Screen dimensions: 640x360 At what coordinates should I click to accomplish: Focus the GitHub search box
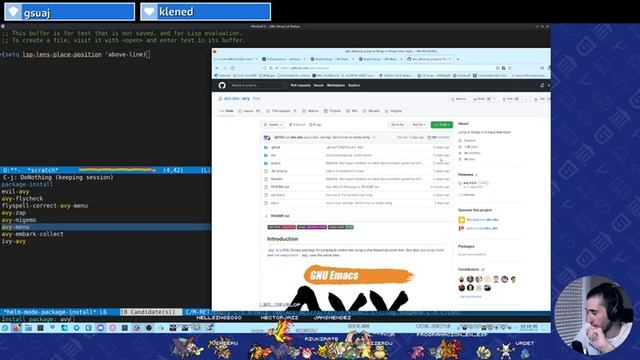257,85
